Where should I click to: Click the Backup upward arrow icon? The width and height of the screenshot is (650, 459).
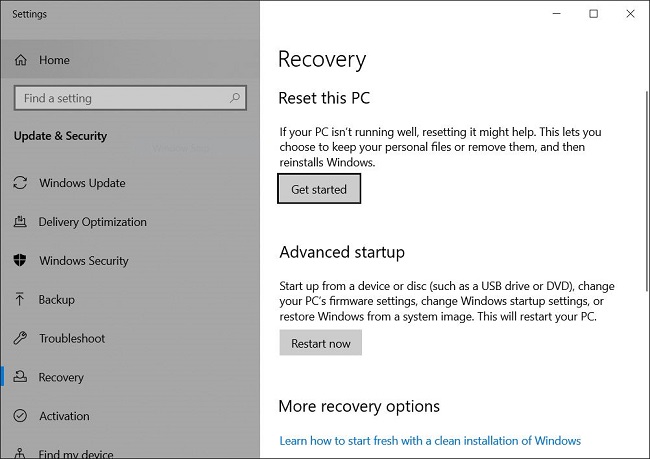(19, 299)
